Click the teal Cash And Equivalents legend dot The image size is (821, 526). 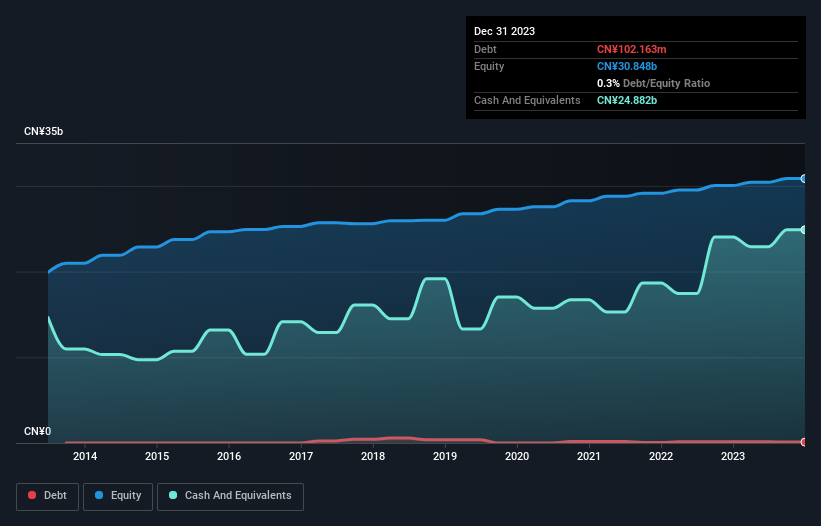pos(173,495)
